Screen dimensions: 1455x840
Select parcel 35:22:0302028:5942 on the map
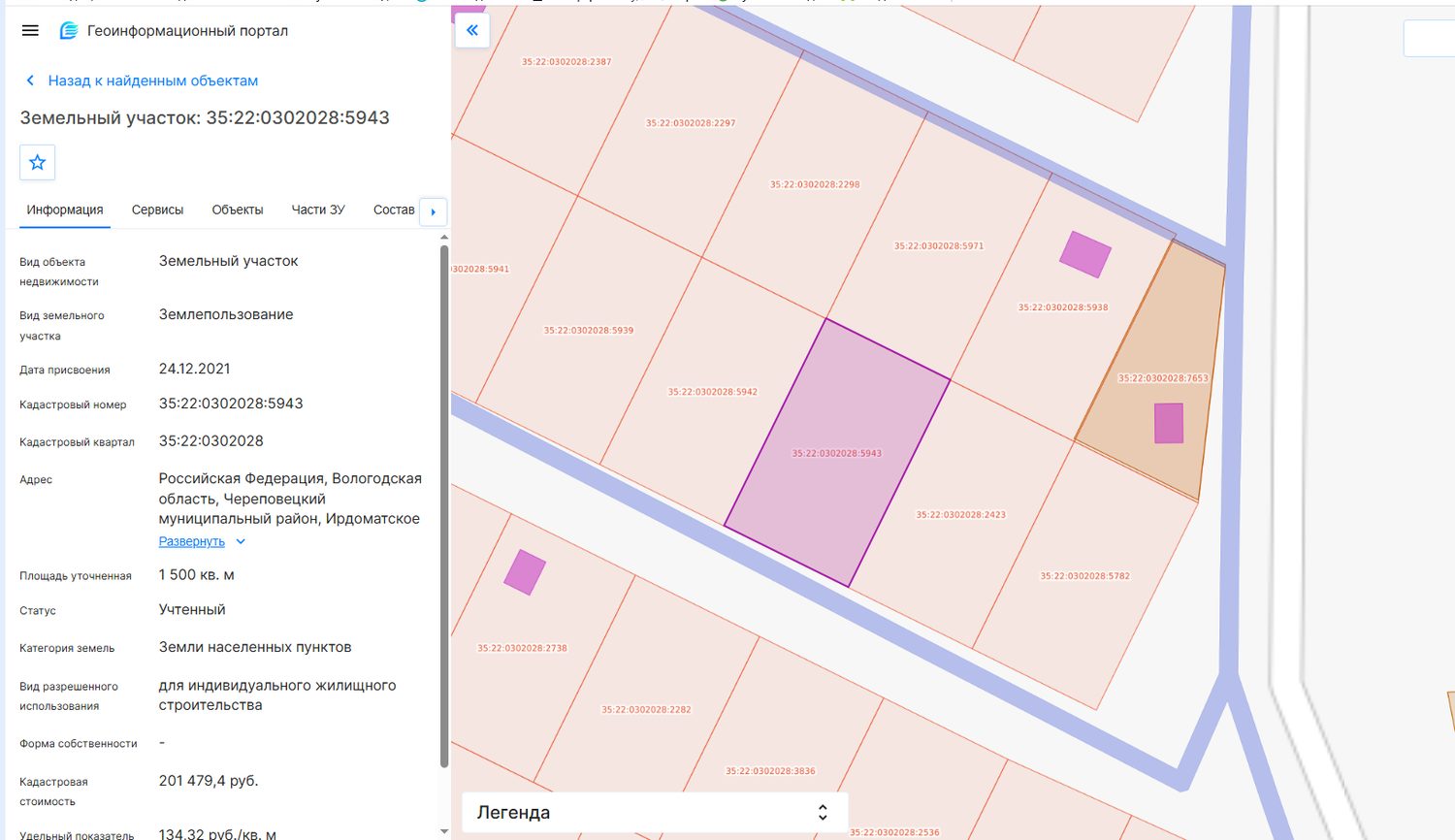coord(713,392)
